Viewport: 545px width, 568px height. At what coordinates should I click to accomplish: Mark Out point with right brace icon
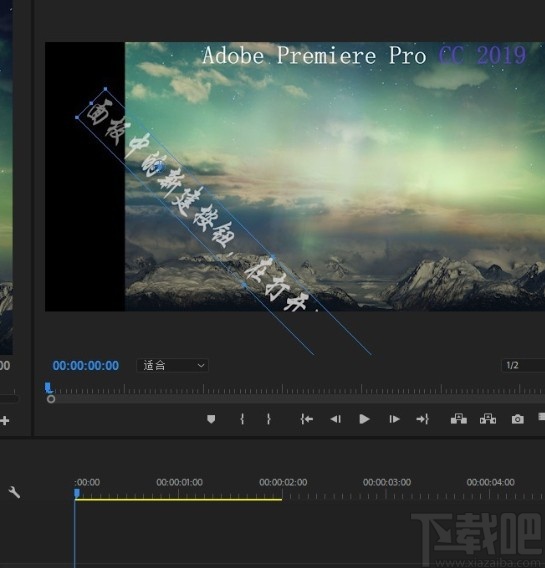tap(268, 419)
